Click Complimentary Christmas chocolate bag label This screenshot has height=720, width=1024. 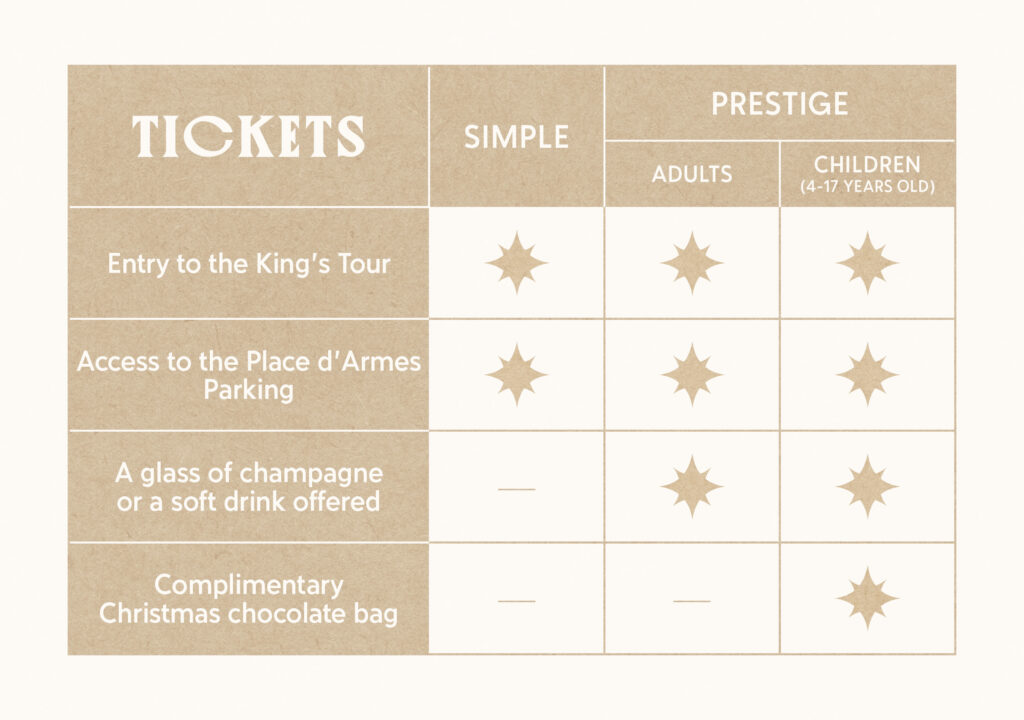pos(248,599)
